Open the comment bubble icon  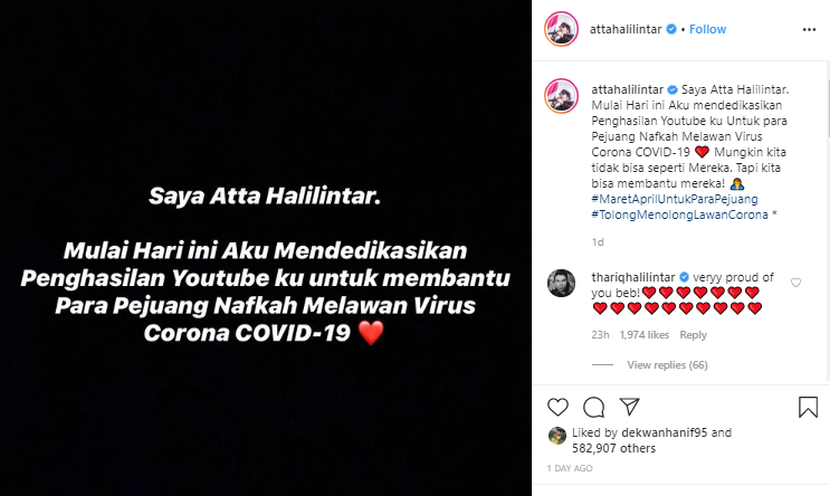coord(593,407)
